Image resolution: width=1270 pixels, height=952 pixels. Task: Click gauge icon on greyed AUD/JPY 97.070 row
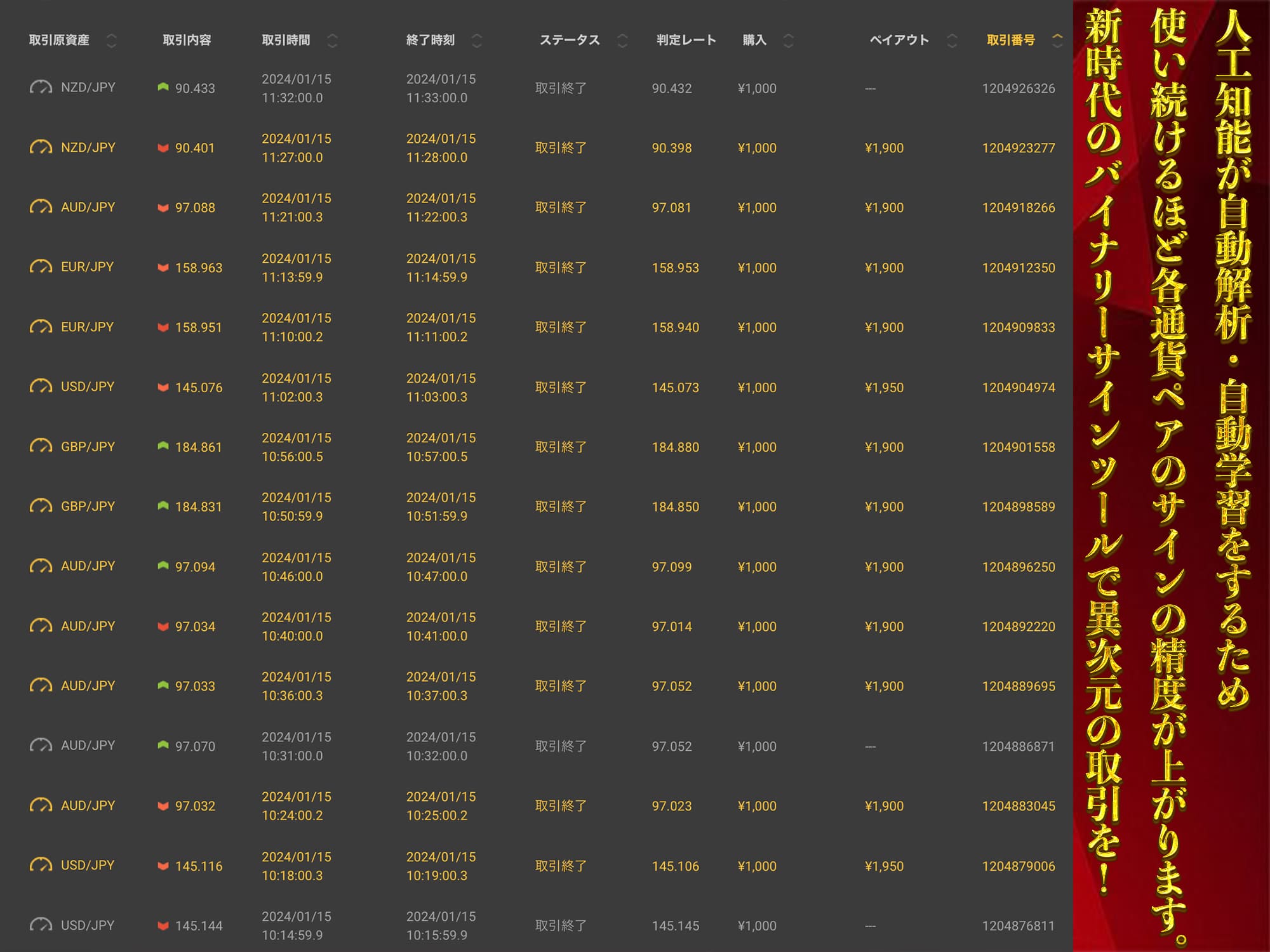click(41, 746)
